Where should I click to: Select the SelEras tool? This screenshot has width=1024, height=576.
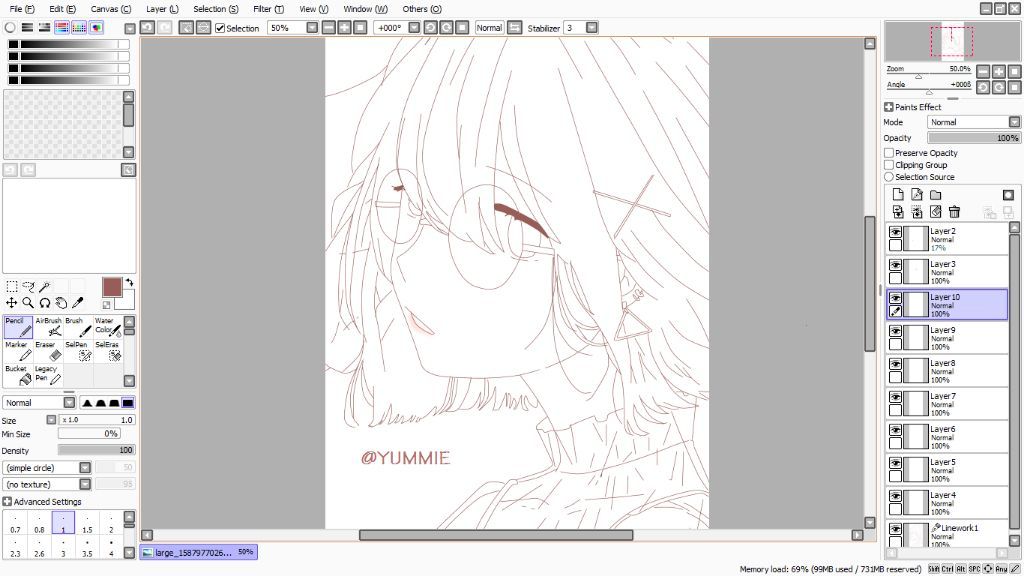(108, 351)
